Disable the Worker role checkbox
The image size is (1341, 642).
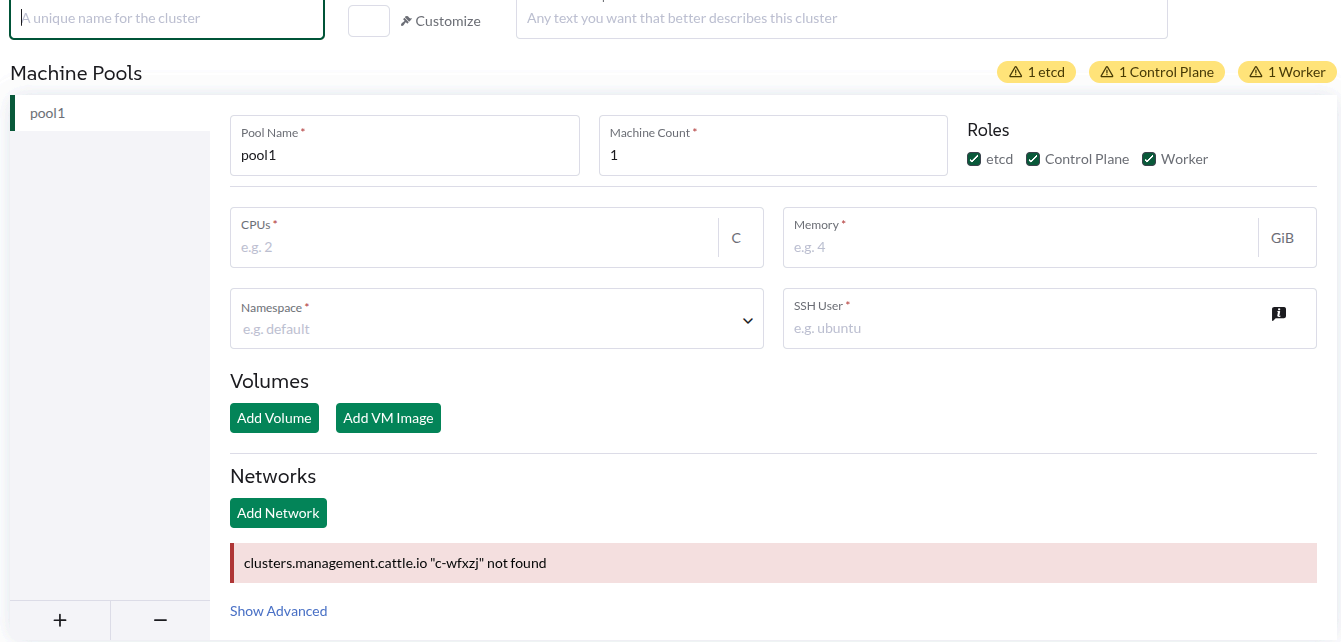[1149, 159]
